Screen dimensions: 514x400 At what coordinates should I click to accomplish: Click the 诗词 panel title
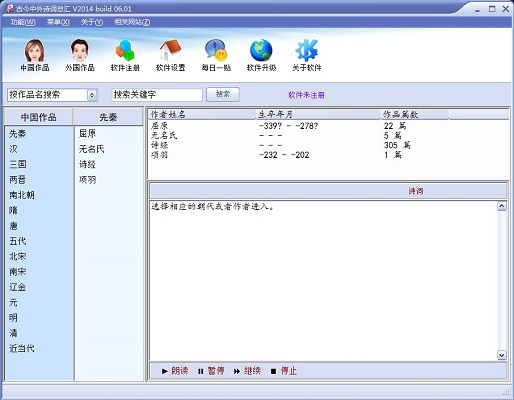(x=416, y=191)
